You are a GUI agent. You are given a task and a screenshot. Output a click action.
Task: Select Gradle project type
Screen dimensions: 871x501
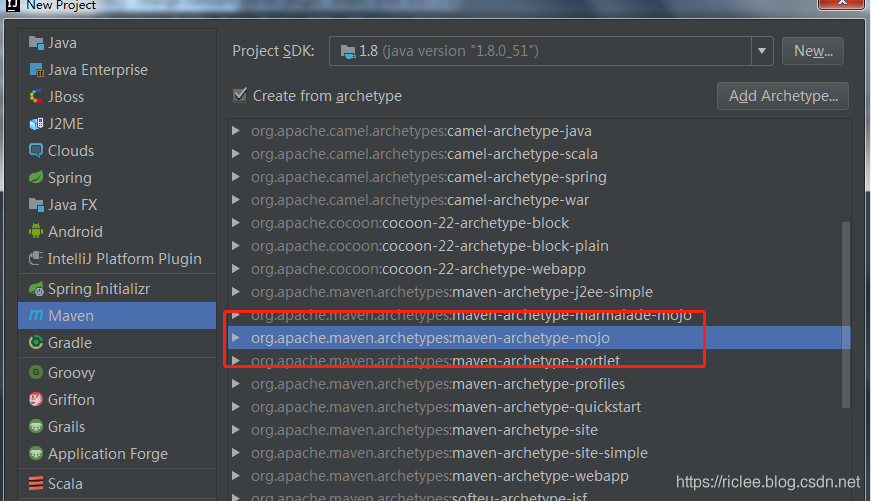(117, 343)
